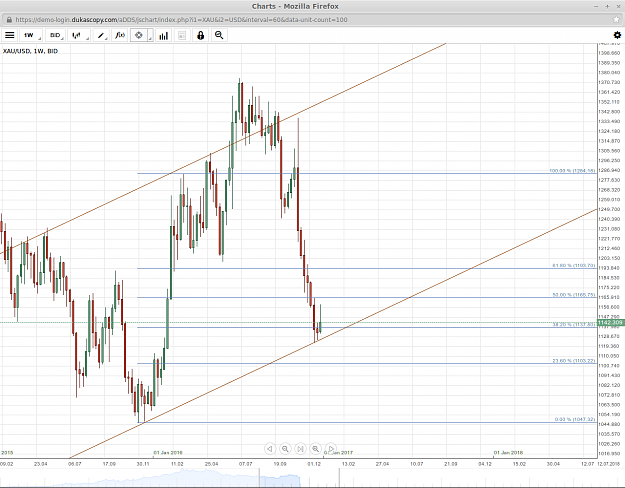The height and width of the screenshot is (488, 625).
Task: Click the 61.80 % Fibonacci level label
Action: click(x=573, y=266)
